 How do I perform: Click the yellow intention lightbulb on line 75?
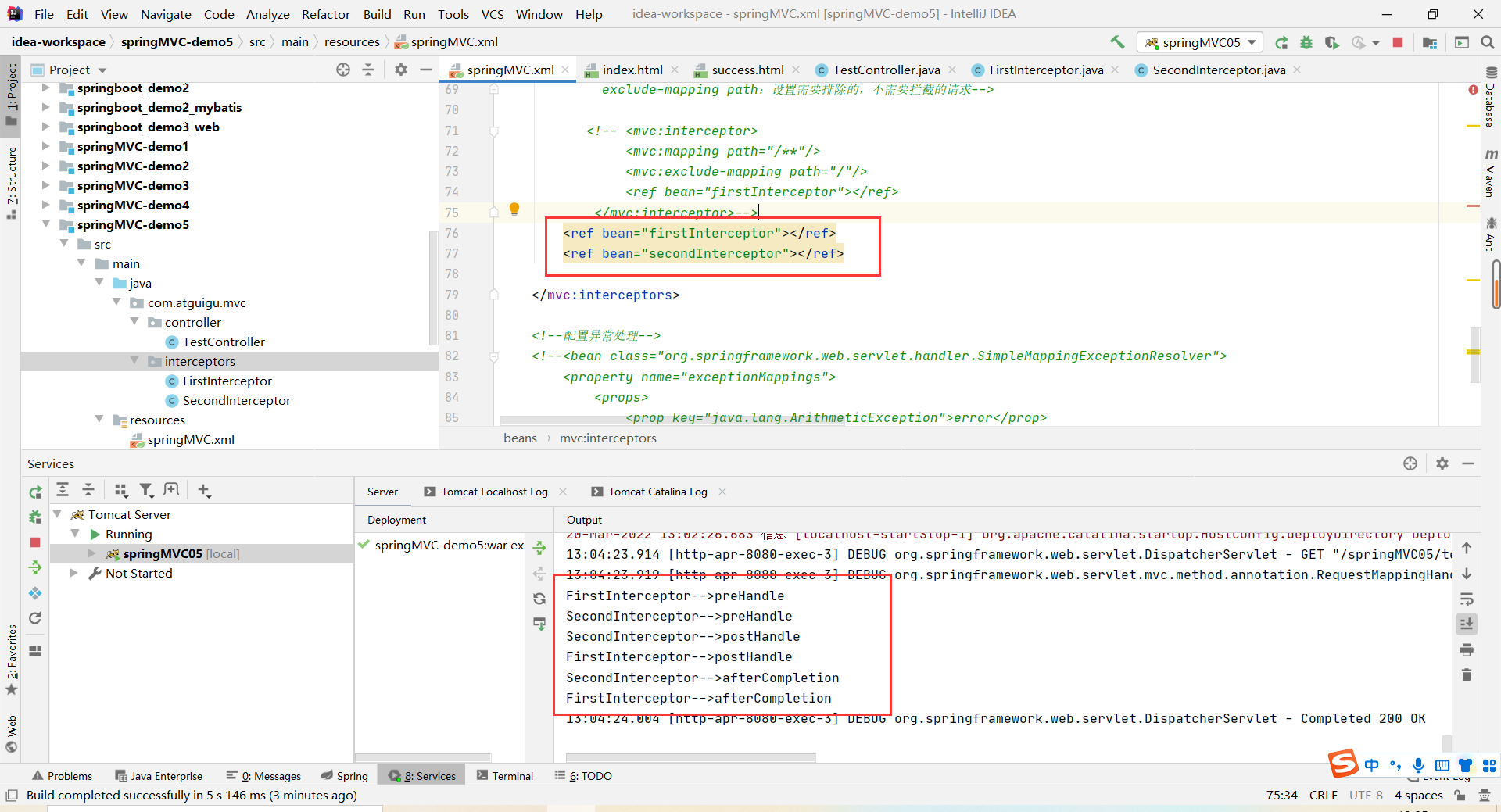[x=514, y=209]
